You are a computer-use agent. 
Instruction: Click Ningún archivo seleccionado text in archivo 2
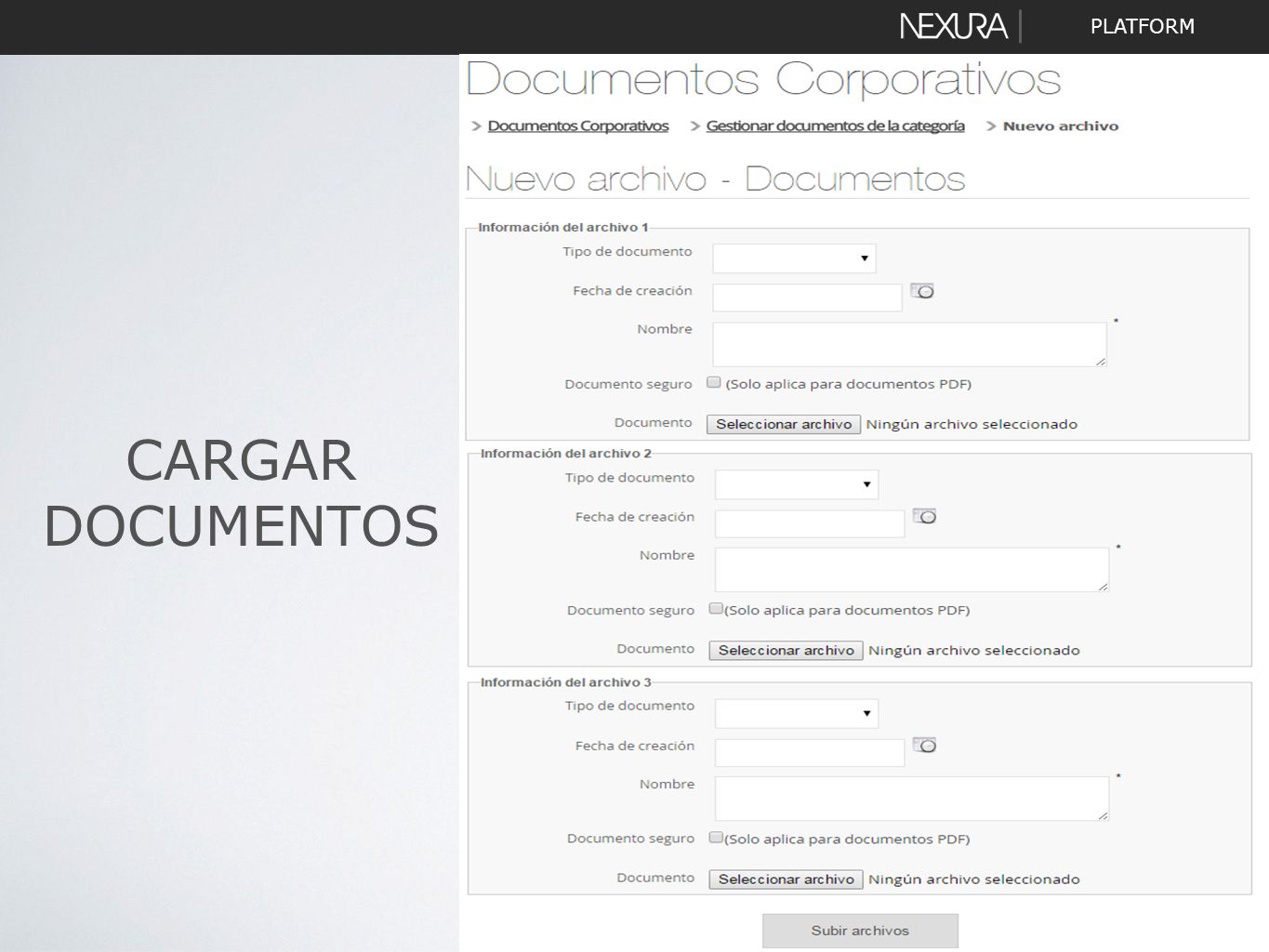(974, 650)
